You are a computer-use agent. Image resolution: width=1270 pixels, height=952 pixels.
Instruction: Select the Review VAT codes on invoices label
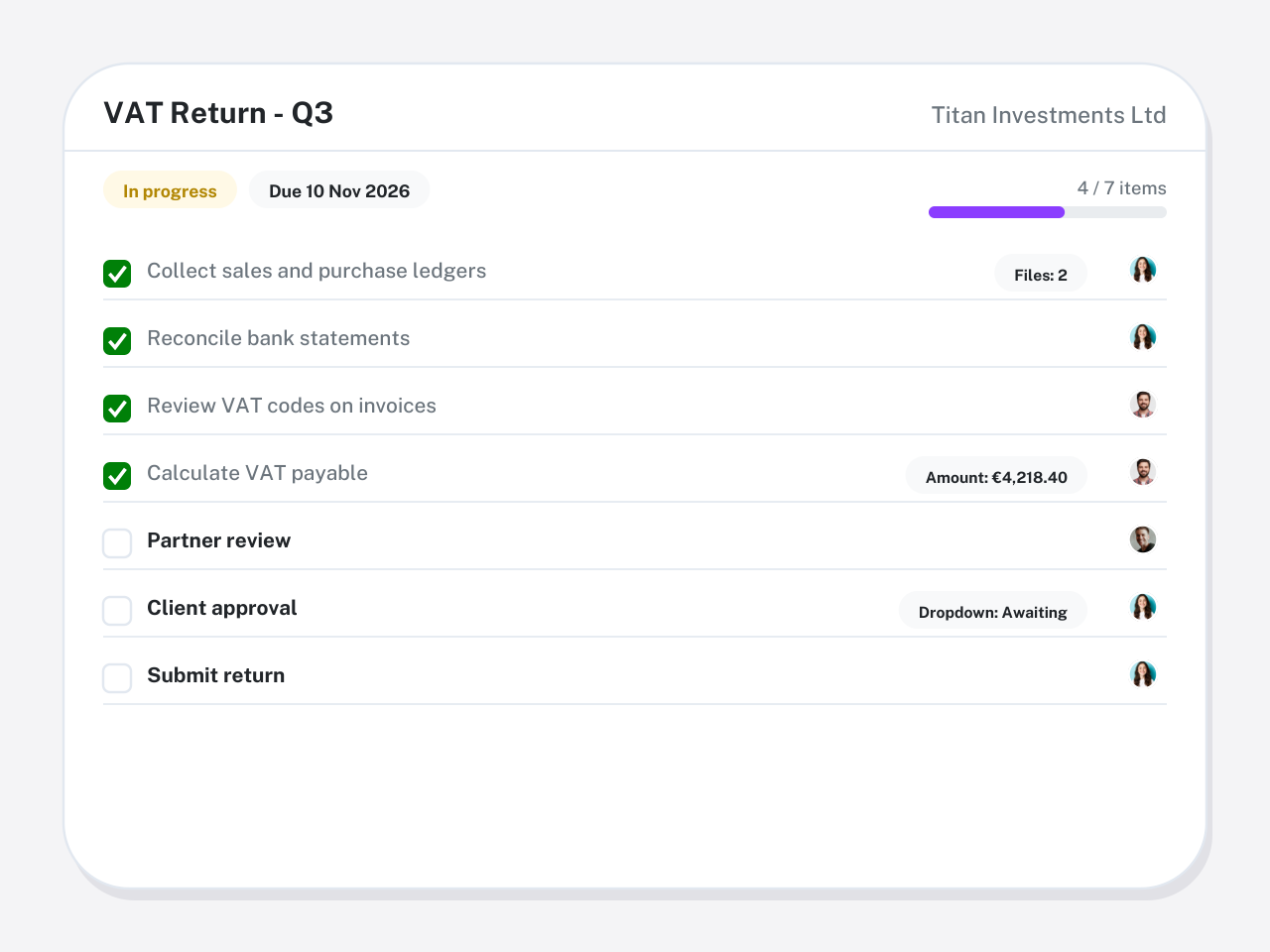click(292, 406)
